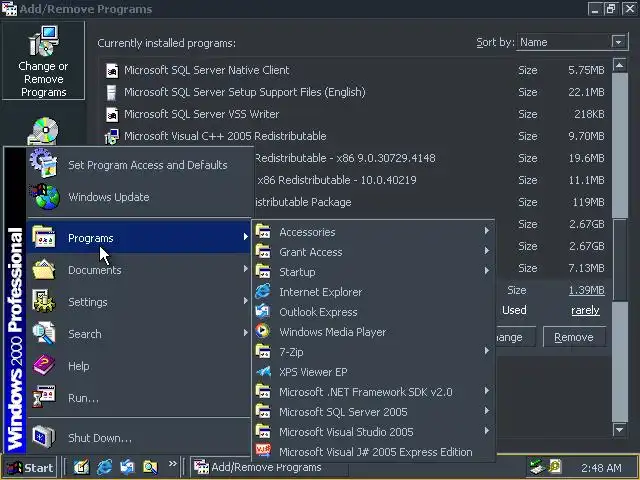Click the Internet Explorer icon in Programs submenu
The height and width of the screenshot is (480, 640).
pos(263,291)
